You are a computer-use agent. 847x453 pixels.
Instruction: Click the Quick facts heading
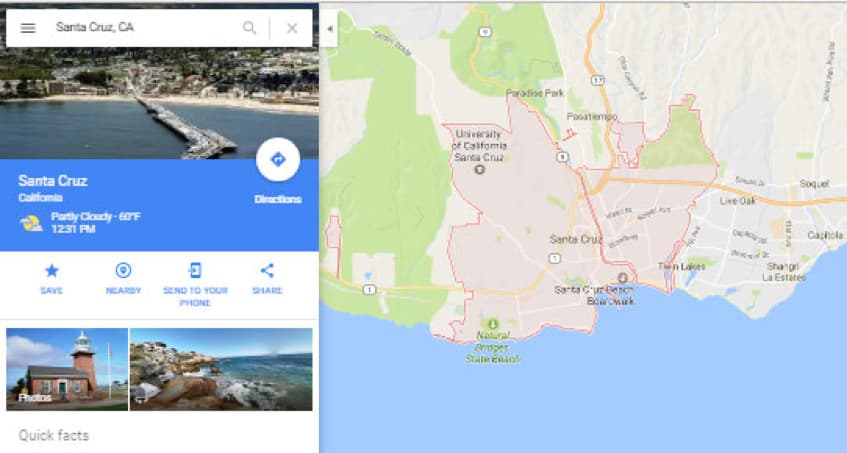(x=53, y=435)
